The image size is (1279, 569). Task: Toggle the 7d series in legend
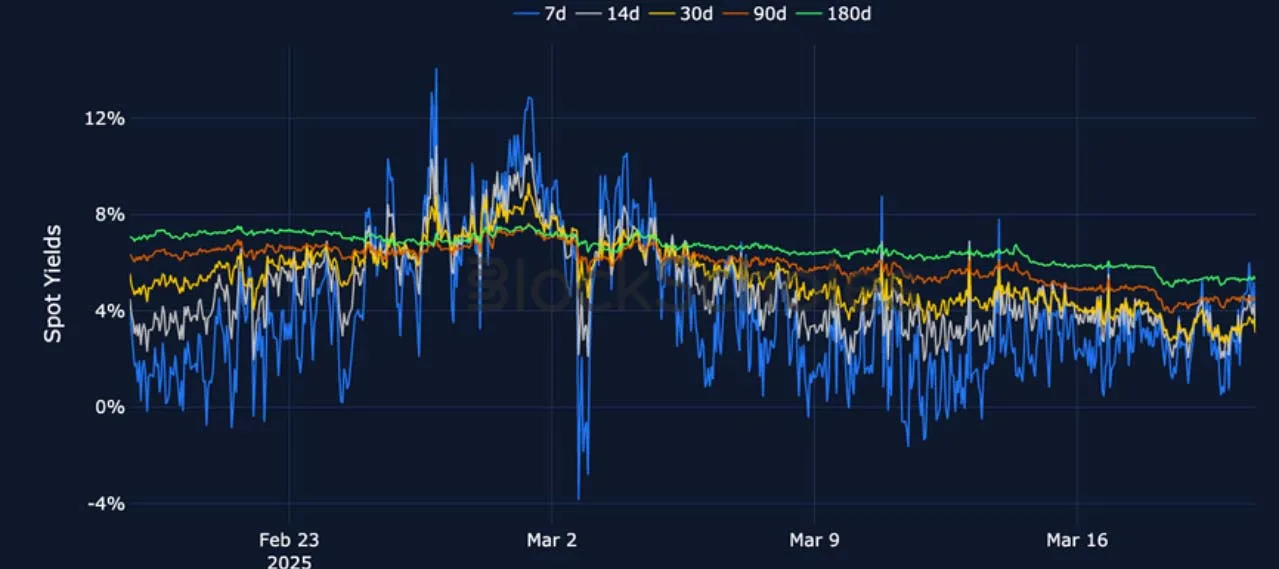tap(540, 14)
